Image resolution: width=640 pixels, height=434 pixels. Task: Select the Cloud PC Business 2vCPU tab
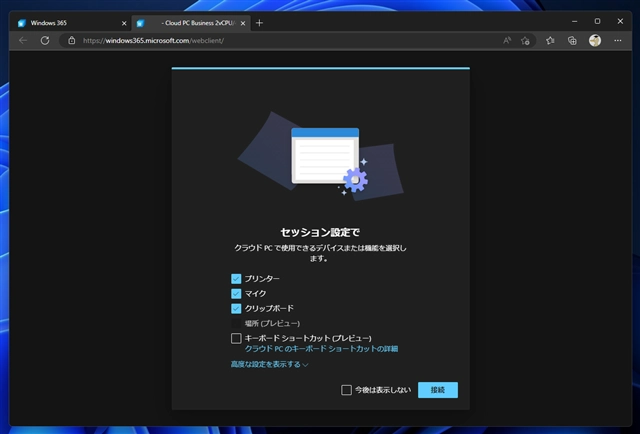[x=192, y=23]
